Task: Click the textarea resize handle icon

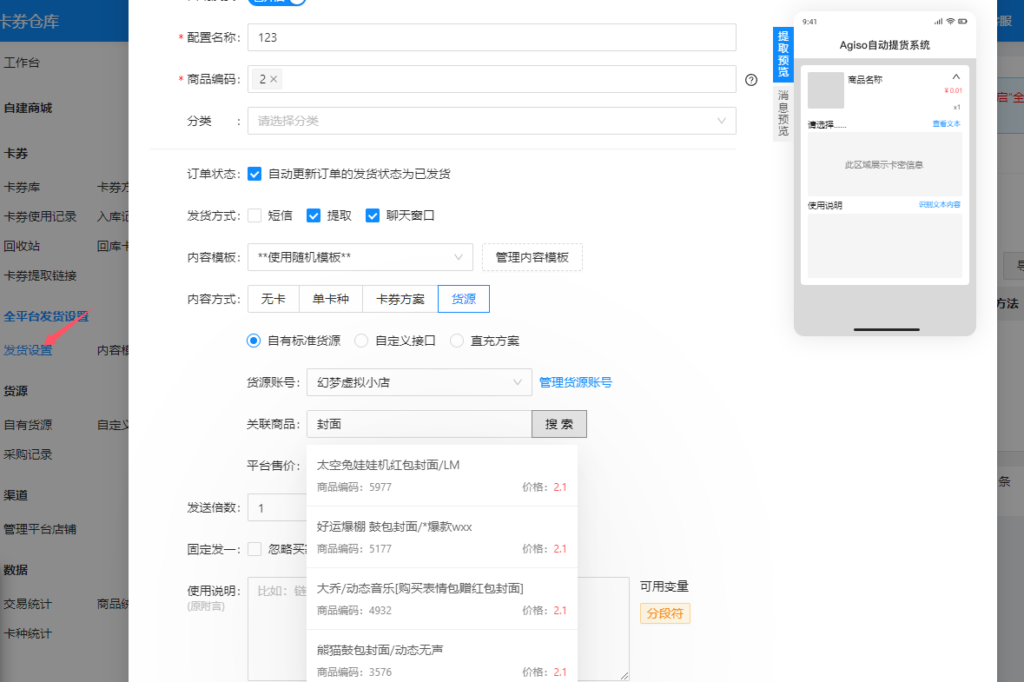Action: [624, 675]
